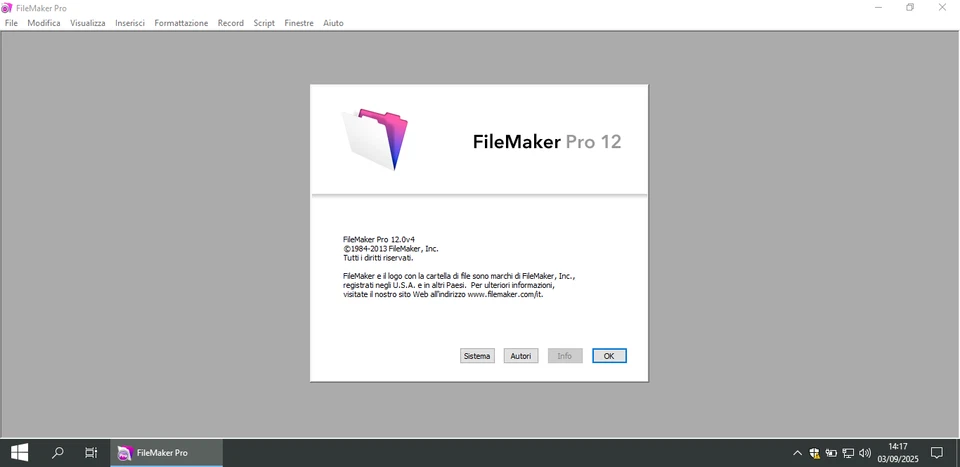The width and height of the screenshot is (960, 467).
Task: Click the Autori button
Action: [x=521, y=356]
